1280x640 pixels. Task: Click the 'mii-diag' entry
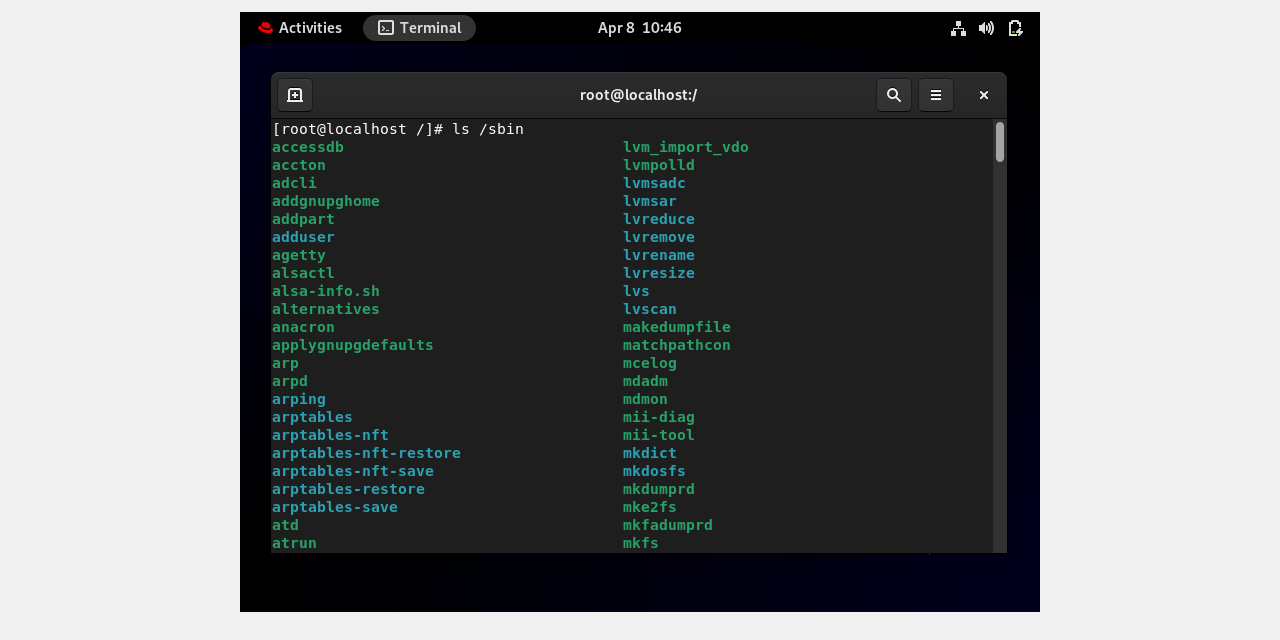(x=659, y=417)
